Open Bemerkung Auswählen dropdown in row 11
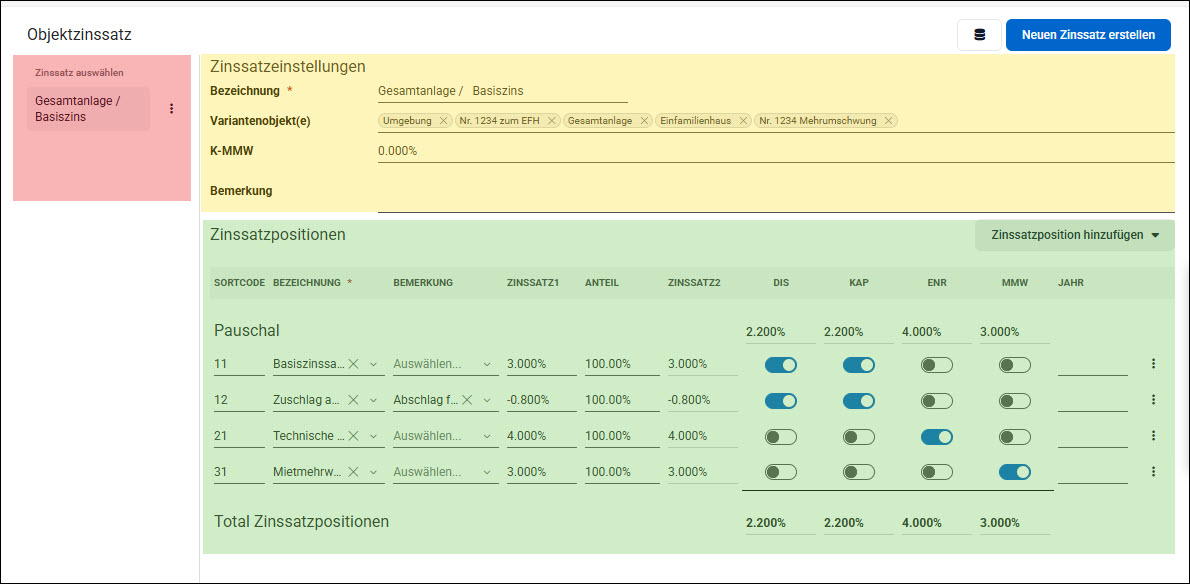The width and height of the screenshot is (1190, 584). coord(445,364)
